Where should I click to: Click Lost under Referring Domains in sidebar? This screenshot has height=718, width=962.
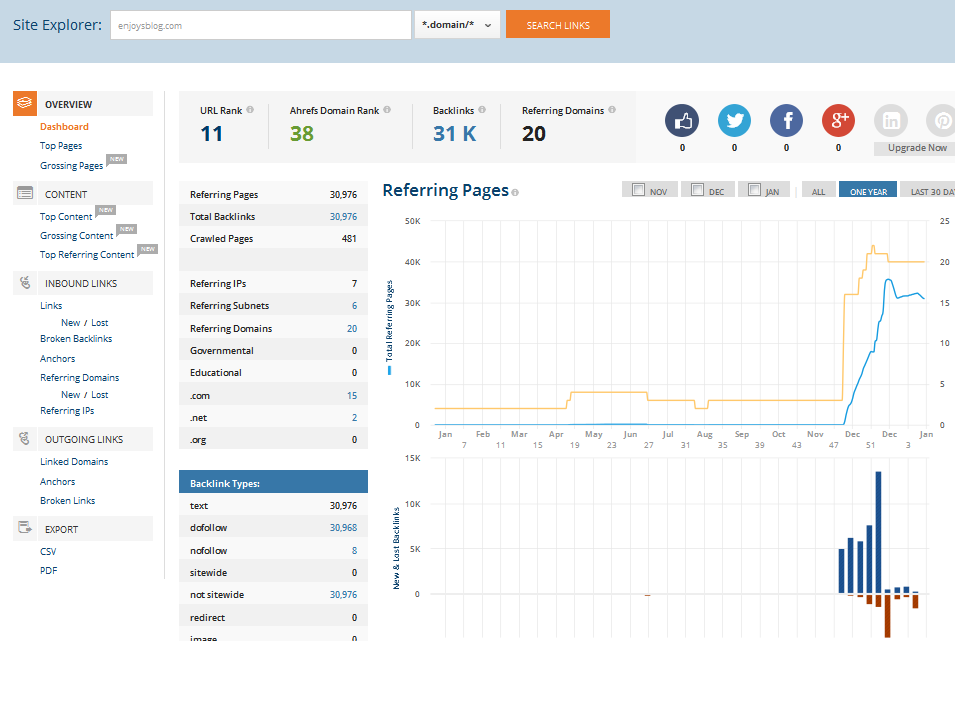click(x=99, y=395)
